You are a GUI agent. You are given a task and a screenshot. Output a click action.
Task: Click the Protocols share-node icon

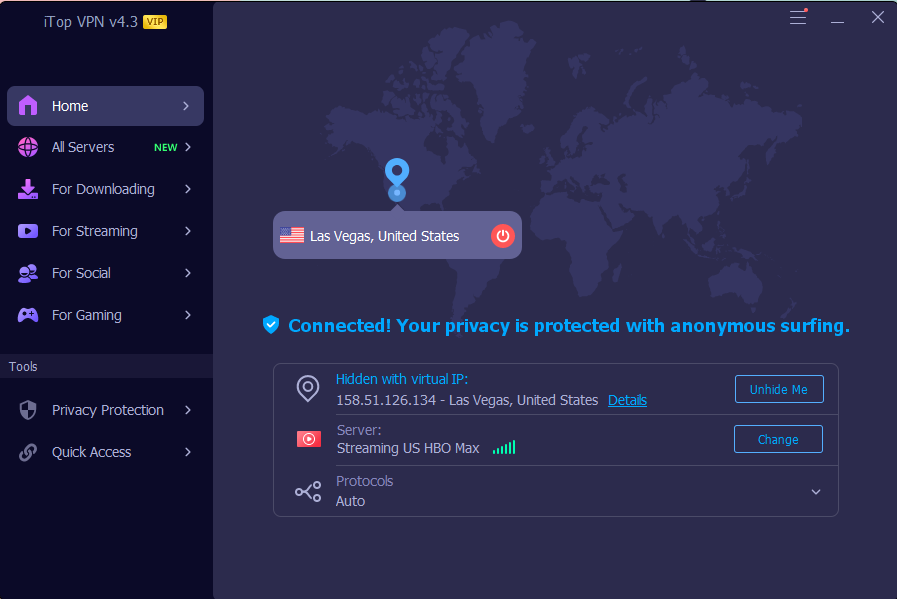pos(308,491)
